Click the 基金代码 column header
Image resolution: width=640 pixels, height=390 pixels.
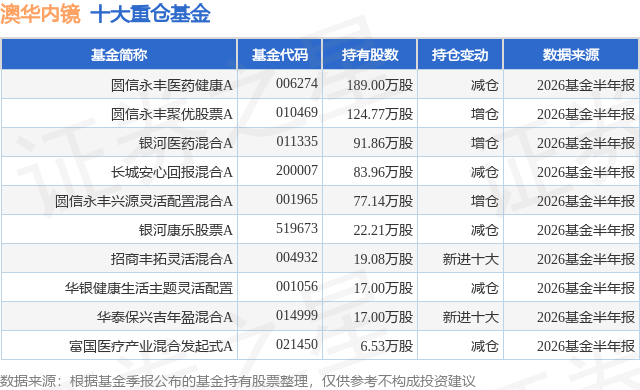[x=280, y=55]
